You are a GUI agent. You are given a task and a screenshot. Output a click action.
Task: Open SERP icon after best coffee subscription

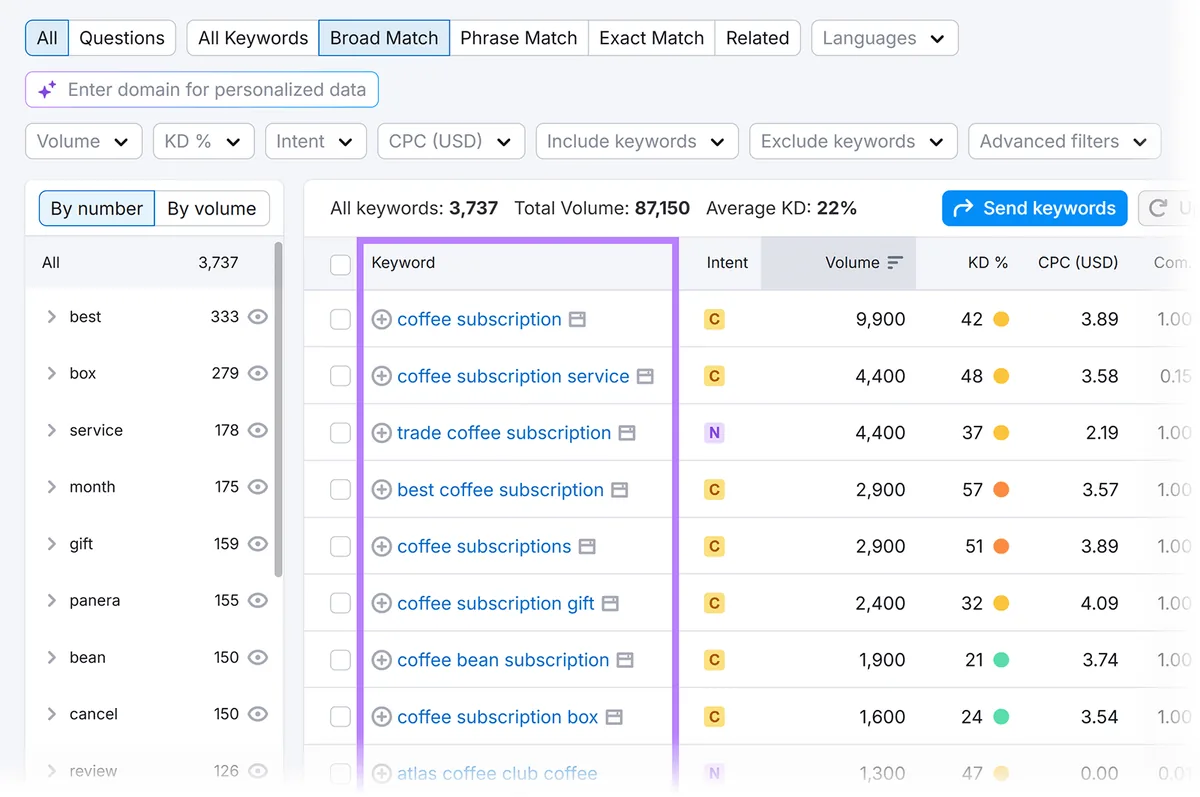(620, 490)
